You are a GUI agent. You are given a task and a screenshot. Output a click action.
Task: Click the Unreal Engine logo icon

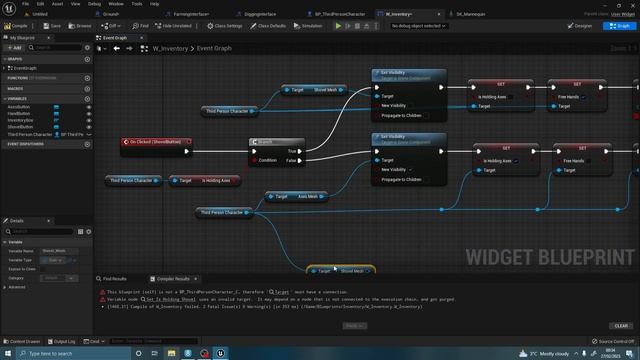point(9,8)
